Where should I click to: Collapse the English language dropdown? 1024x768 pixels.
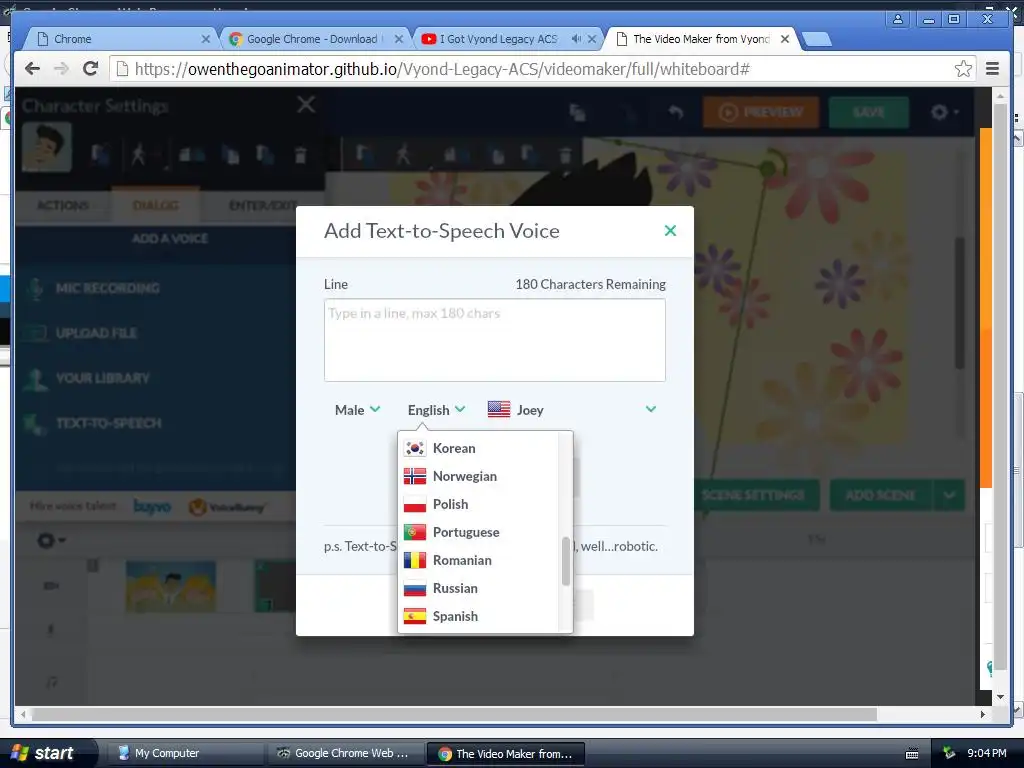pos(436,410)
